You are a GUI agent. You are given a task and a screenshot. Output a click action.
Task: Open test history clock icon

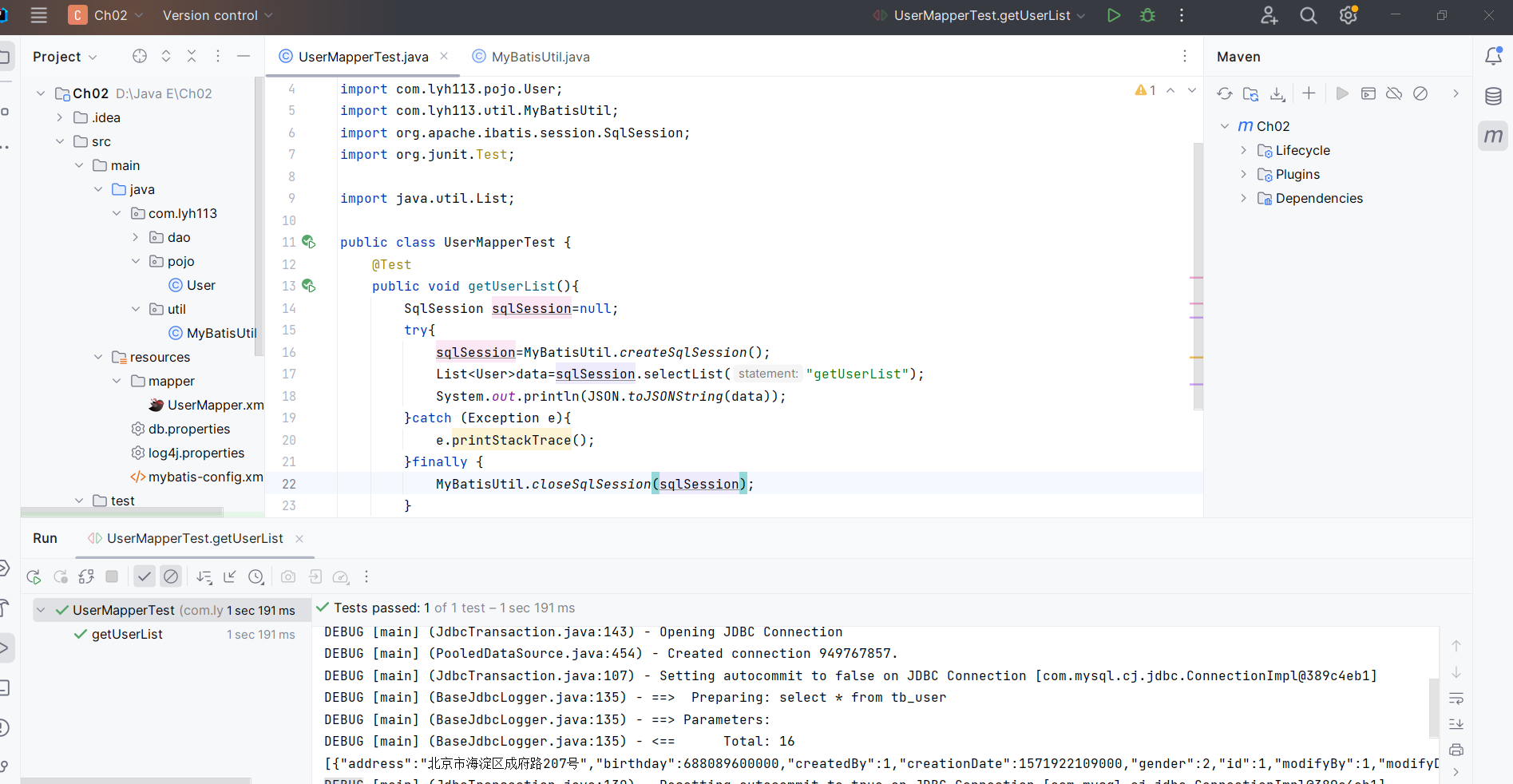pos(256,576)
